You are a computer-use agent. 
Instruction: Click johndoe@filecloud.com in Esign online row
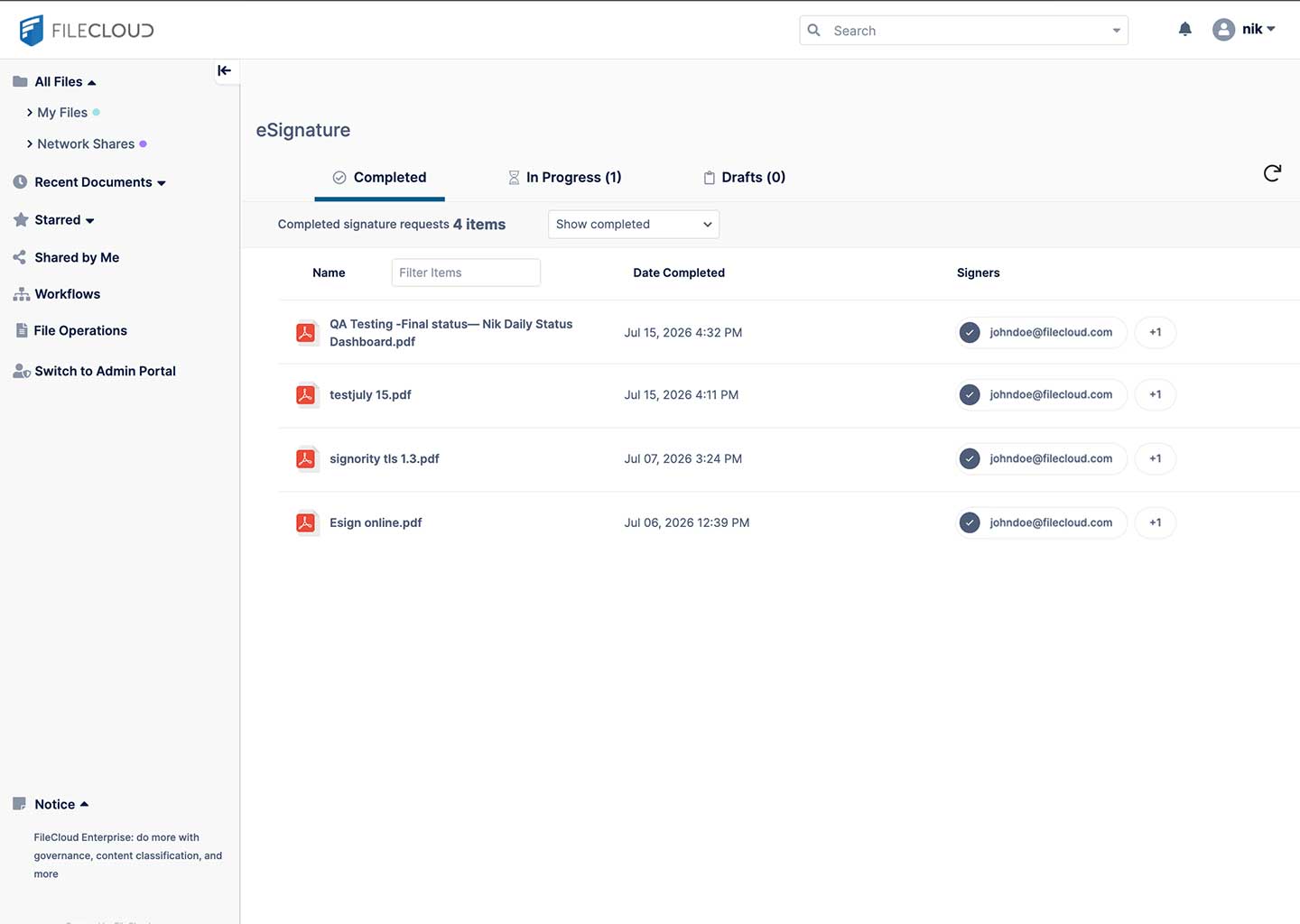tap(1051, 522)
